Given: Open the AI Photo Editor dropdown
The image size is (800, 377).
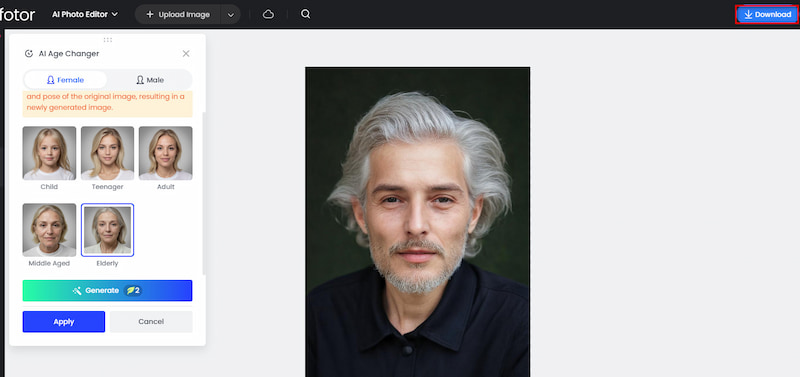Looking at the screenshot, I should coord(85,14).
